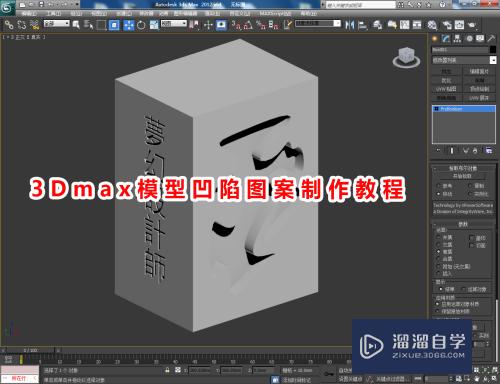
Task: Activate the Select and Move tool
Action: coord(129,25)
